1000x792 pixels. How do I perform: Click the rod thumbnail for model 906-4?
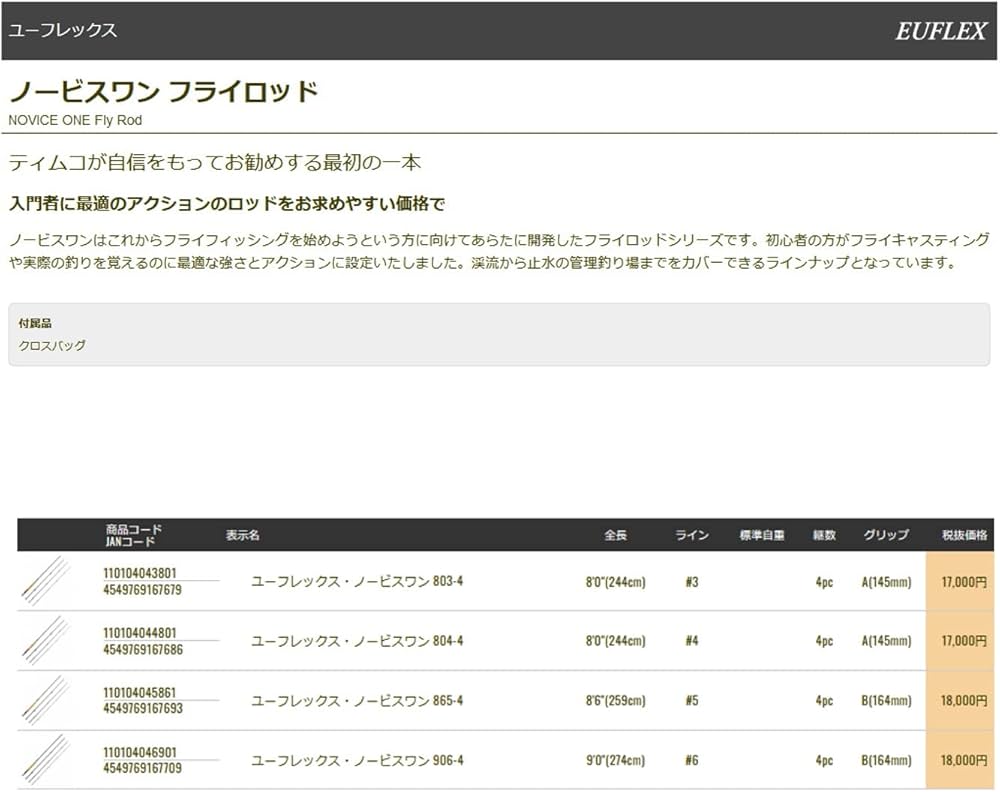[45, 762]
